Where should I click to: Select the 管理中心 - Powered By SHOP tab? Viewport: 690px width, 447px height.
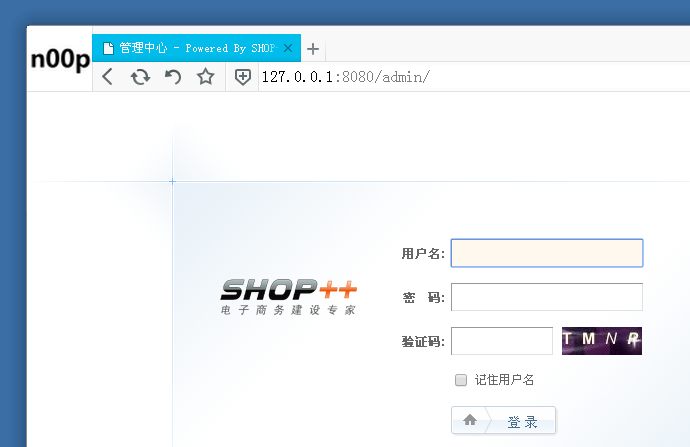[x=196, y=48]
